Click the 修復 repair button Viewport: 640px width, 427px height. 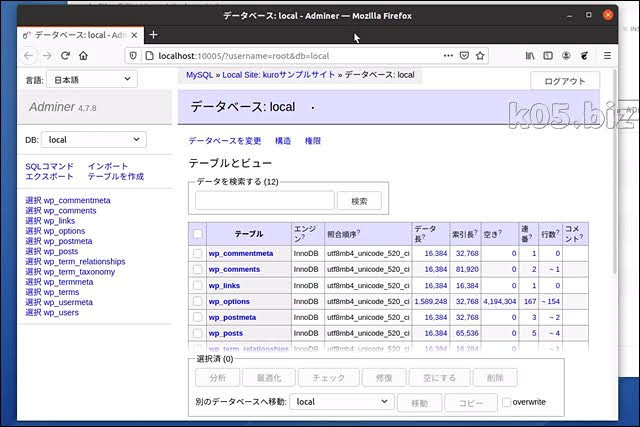tap(384, 378)
